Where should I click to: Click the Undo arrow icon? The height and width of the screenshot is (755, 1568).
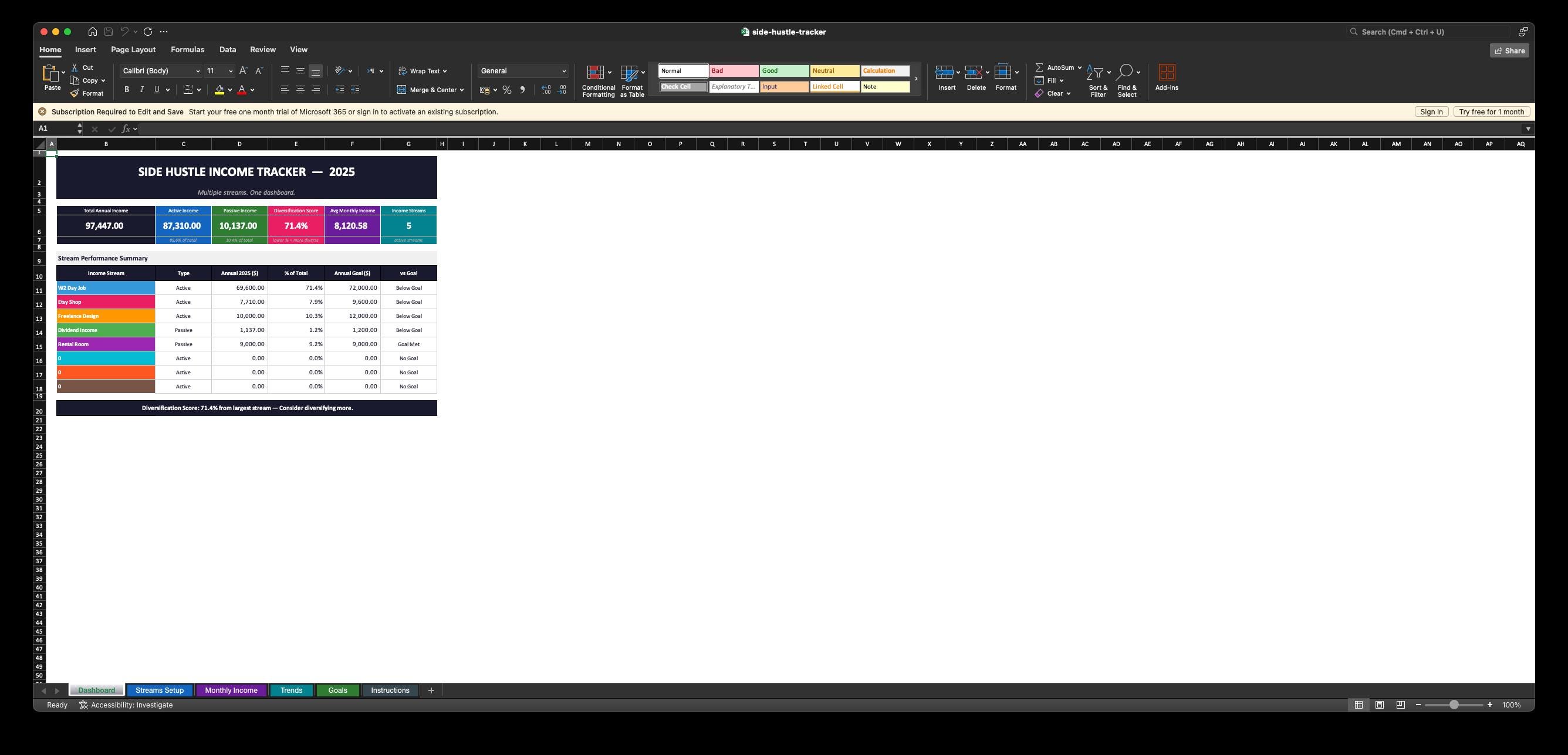(x=124, y=32)
